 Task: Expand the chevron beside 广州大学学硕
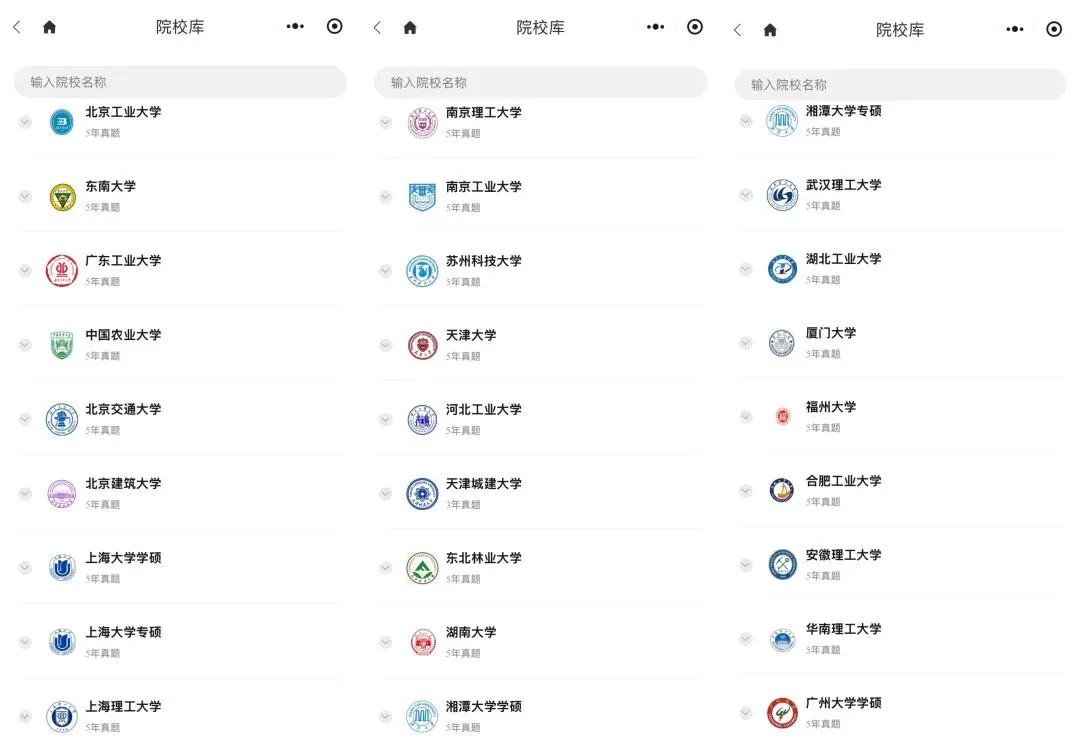(746, 713)
